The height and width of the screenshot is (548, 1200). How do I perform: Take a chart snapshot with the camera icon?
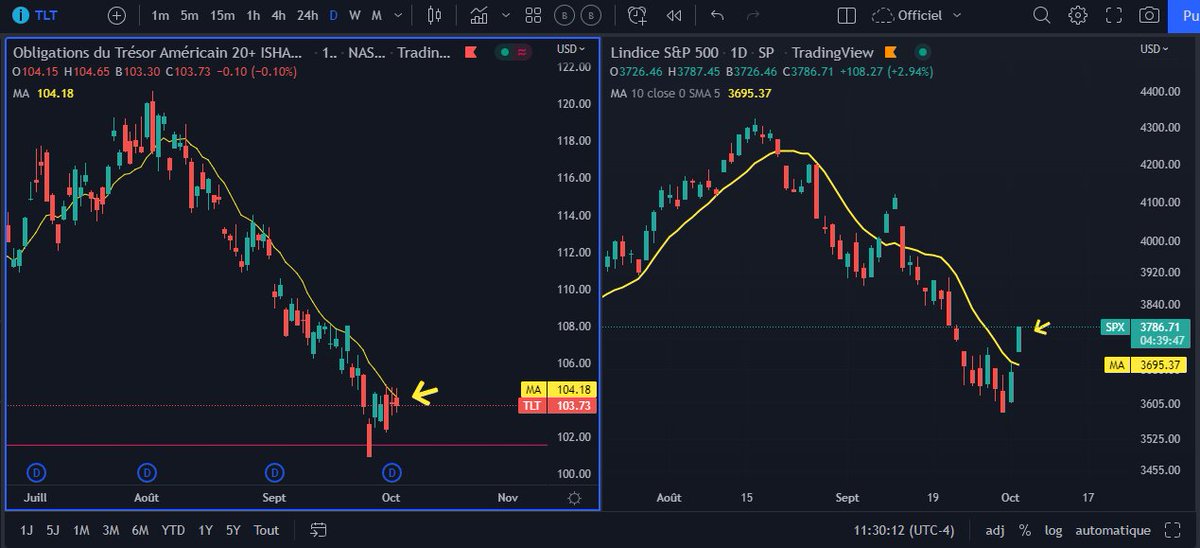[x=1150, y=15]
